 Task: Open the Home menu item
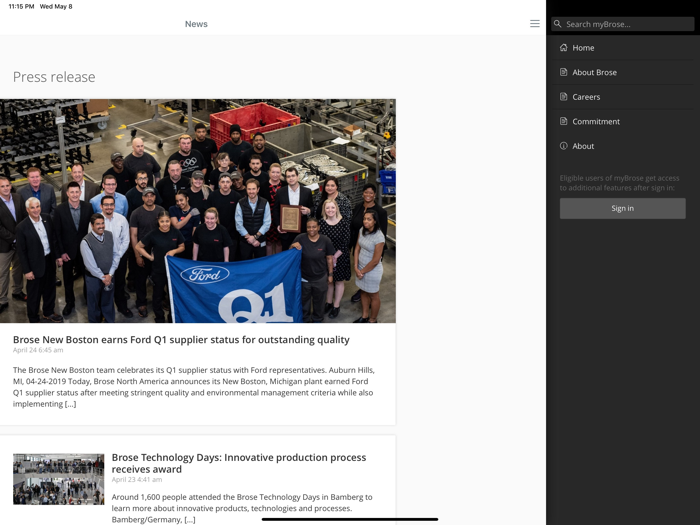point(622,48)
